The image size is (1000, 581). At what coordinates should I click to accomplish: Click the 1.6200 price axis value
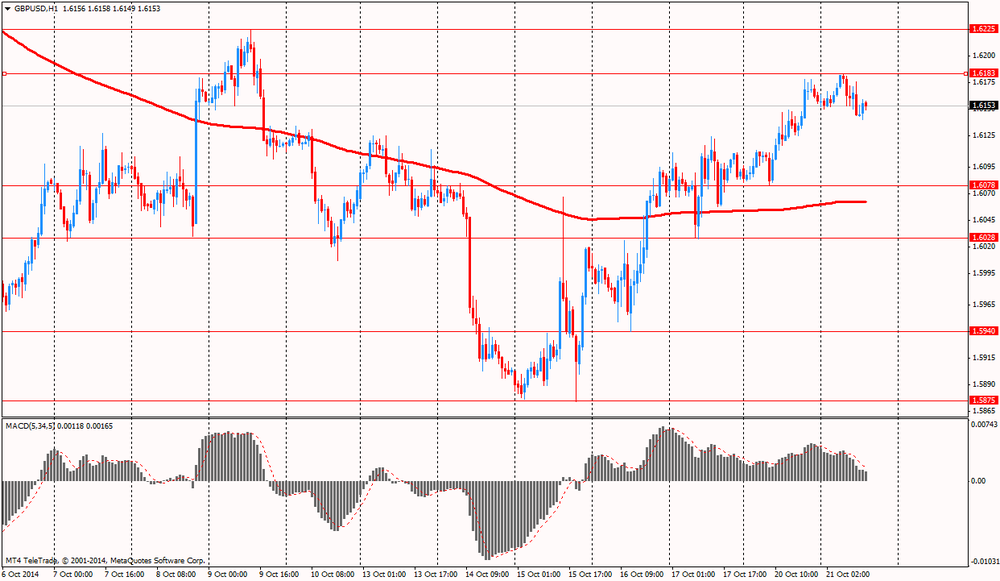[x=982, y=56]
